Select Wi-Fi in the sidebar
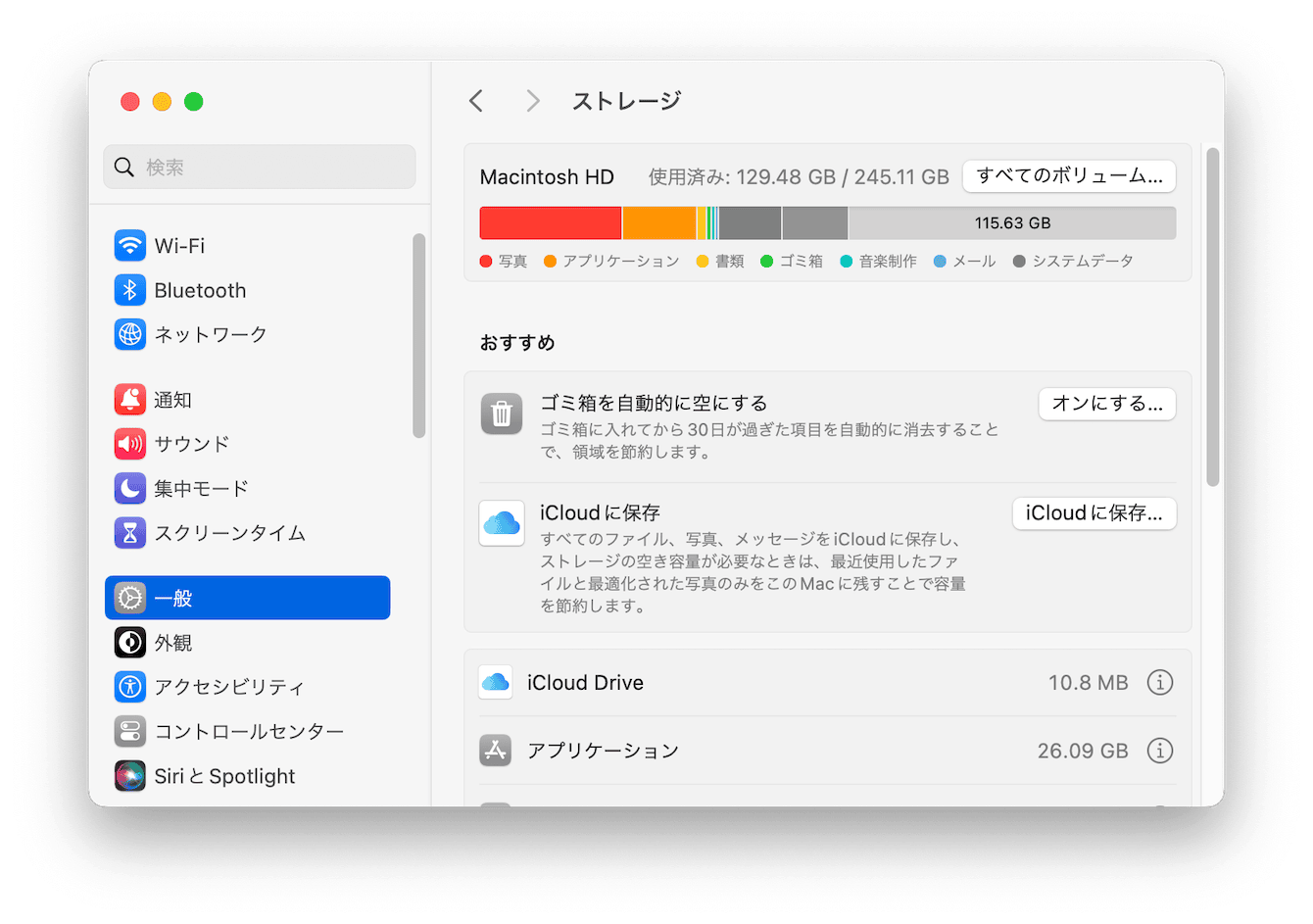This screenshot has width=1313, height=924. 247,246
